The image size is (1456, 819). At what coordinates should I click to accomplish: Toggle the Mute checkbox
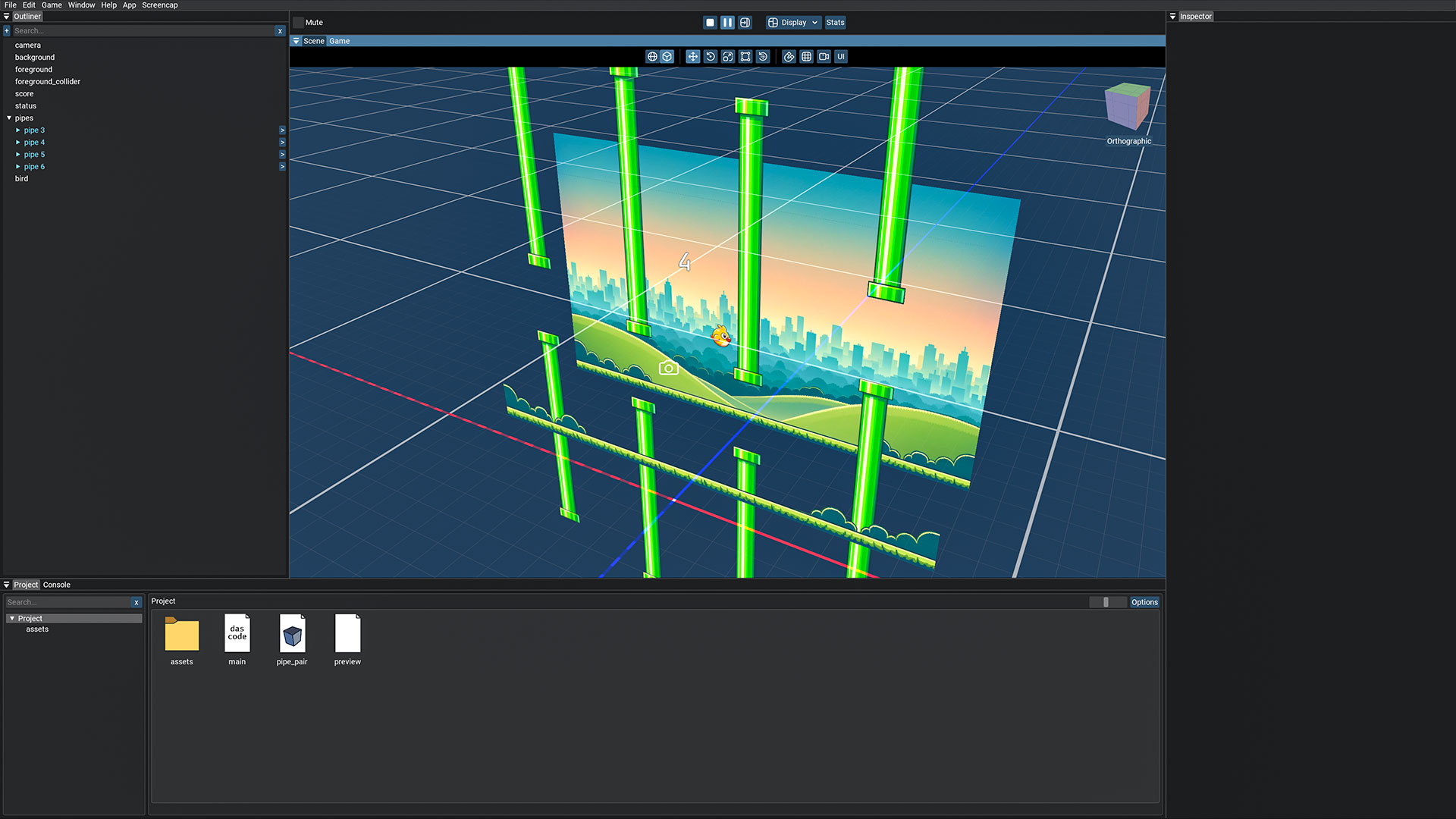(299, 23)
